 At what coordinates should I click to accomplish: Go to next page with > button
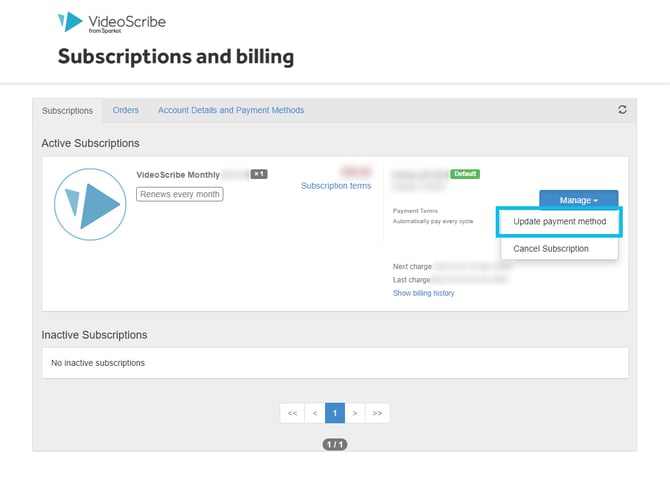pyautogui.click(x=355, y=413)
